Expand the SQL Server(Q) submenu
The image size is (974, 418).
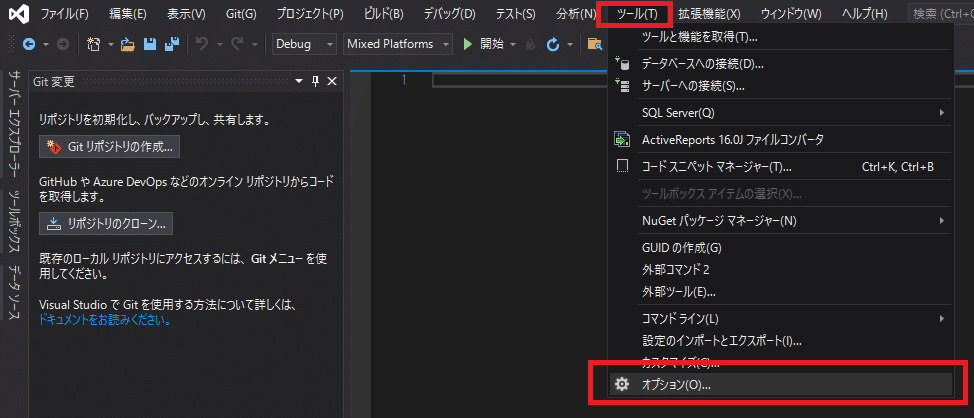pyautogui.click(x=779, y=112)
